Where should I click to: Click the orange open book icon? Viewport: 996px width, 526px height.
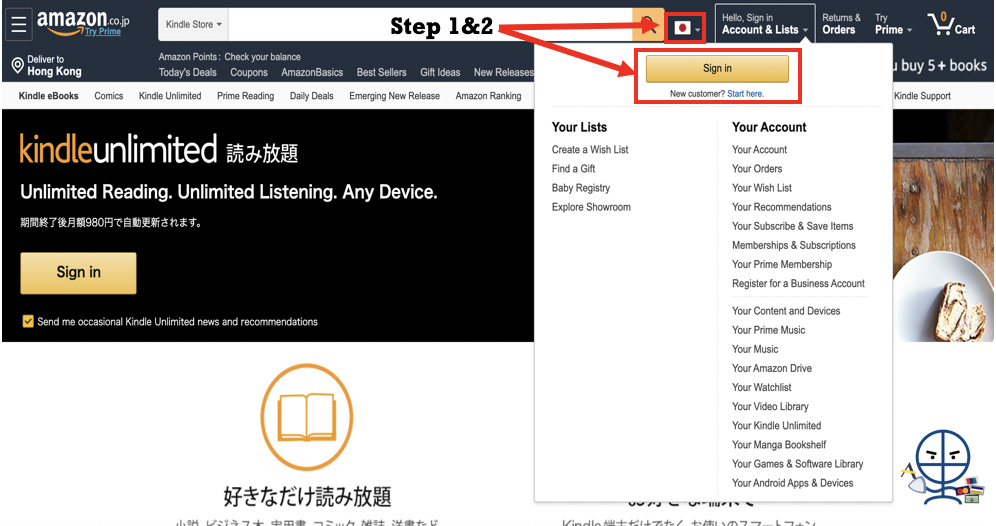[307, 417]
